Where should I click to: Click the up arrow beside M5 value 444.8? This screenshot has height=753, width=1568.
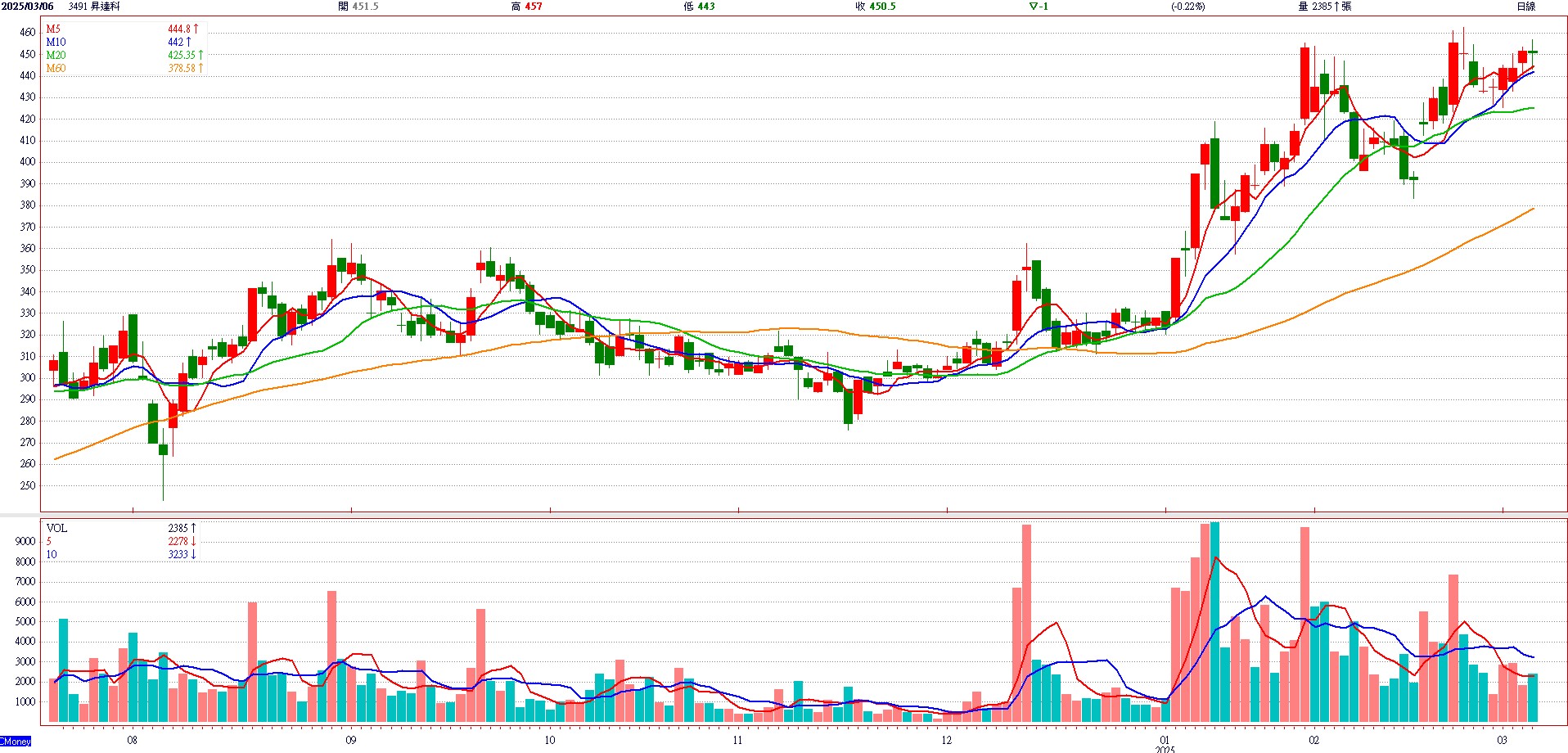tap(196, 29)
